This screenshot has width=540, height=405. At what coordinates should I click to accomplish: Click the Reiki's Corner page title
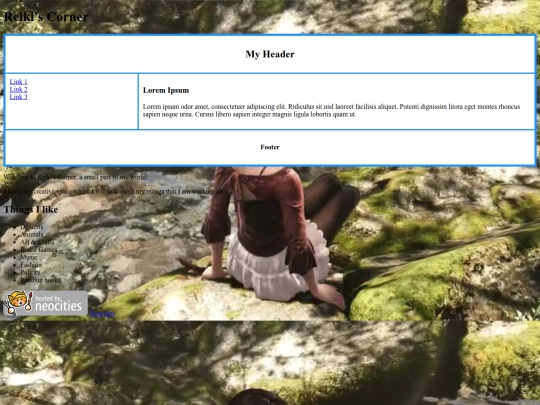46,17
